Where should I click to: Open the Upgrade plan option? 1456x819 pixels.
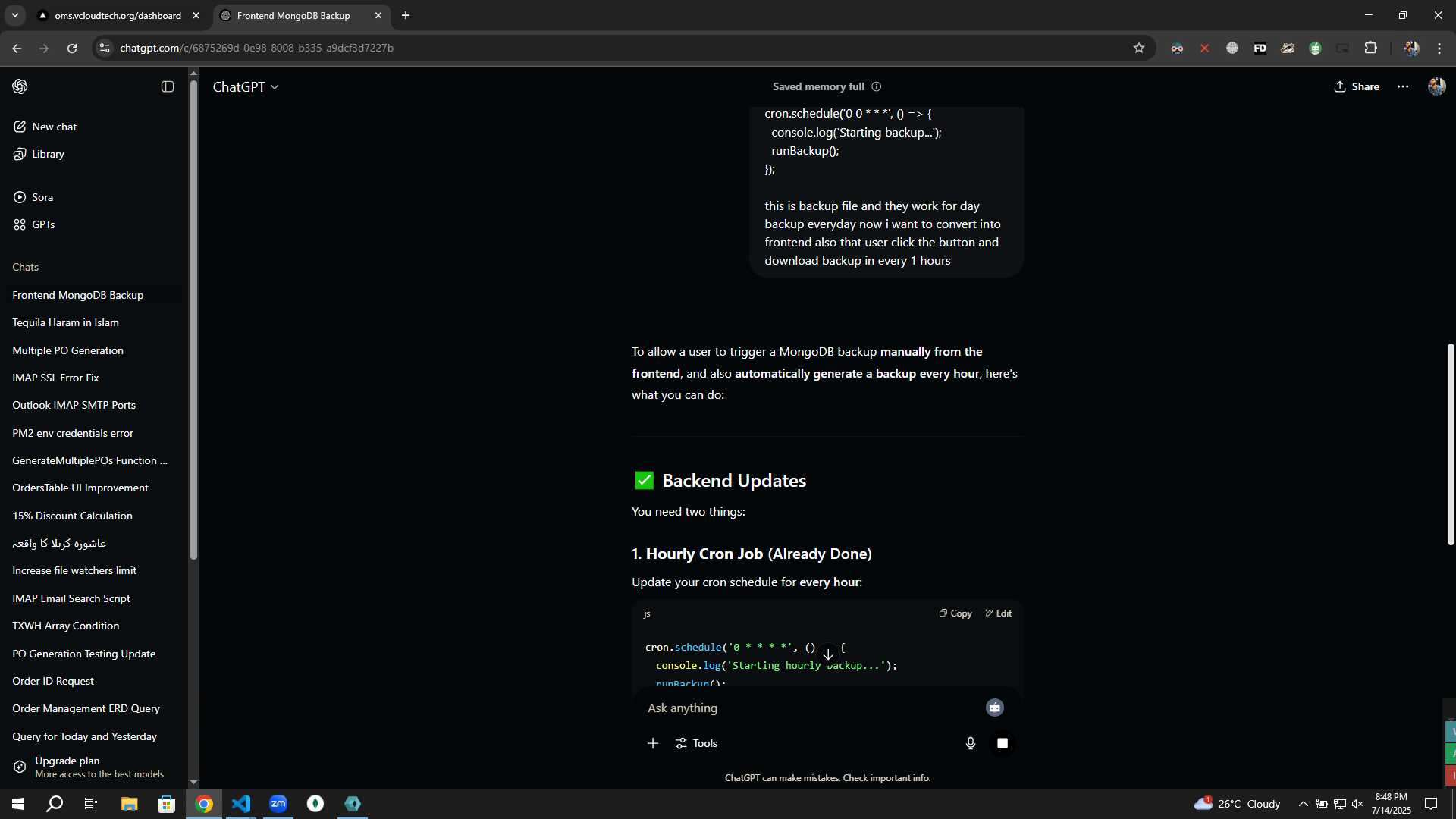(x=94, y=767)
